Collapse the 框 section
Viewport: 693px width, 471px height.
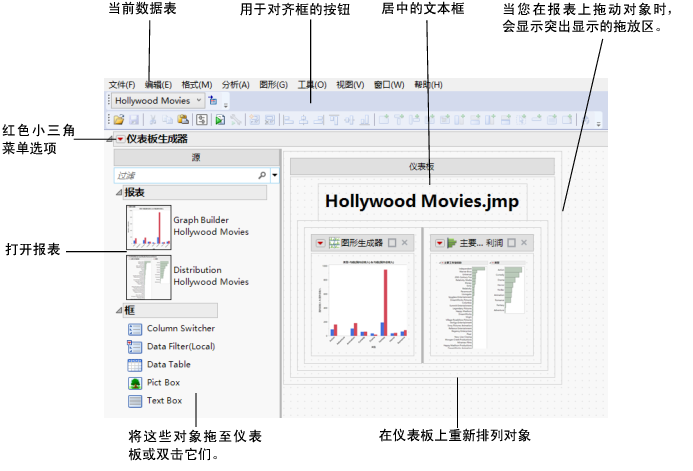pos(120,311)
